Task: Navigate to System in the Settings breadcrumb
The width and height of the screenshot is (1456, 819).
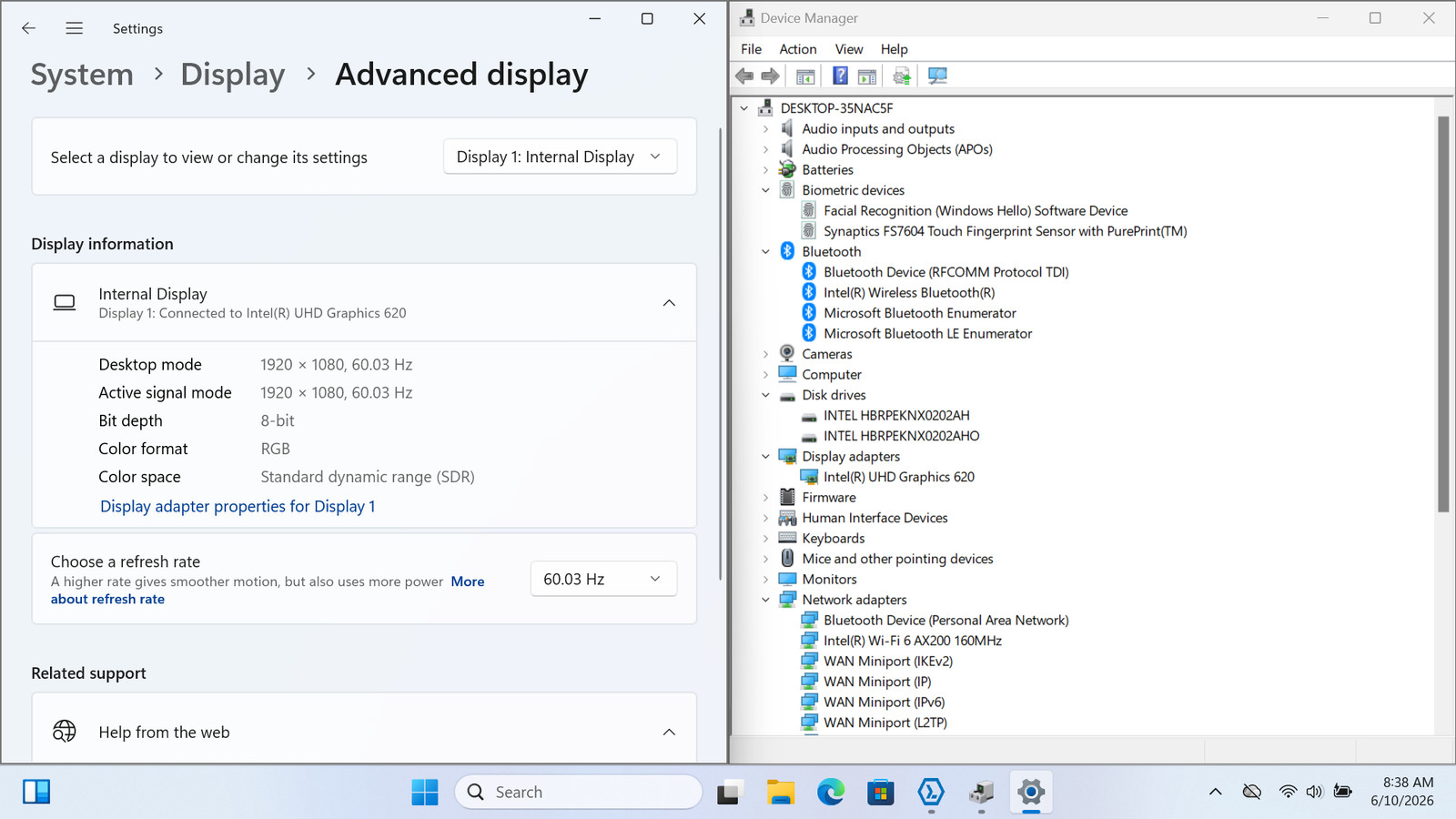Action: coord(82,75)
